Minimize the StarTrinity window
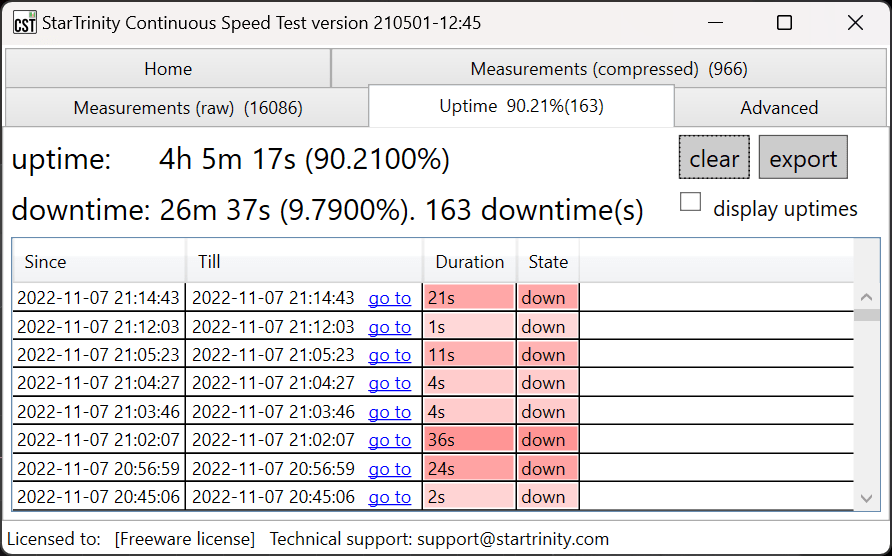 point(715,23)
